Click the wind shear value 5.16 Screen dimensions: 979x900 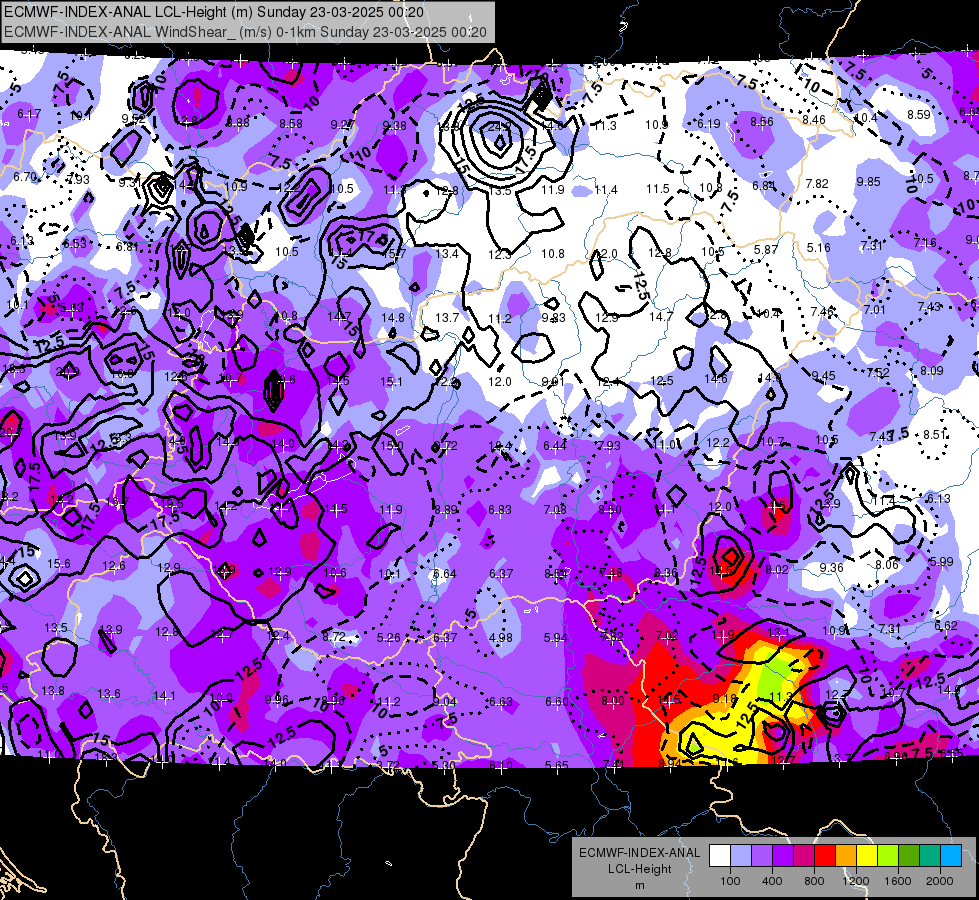click(819, 248)
